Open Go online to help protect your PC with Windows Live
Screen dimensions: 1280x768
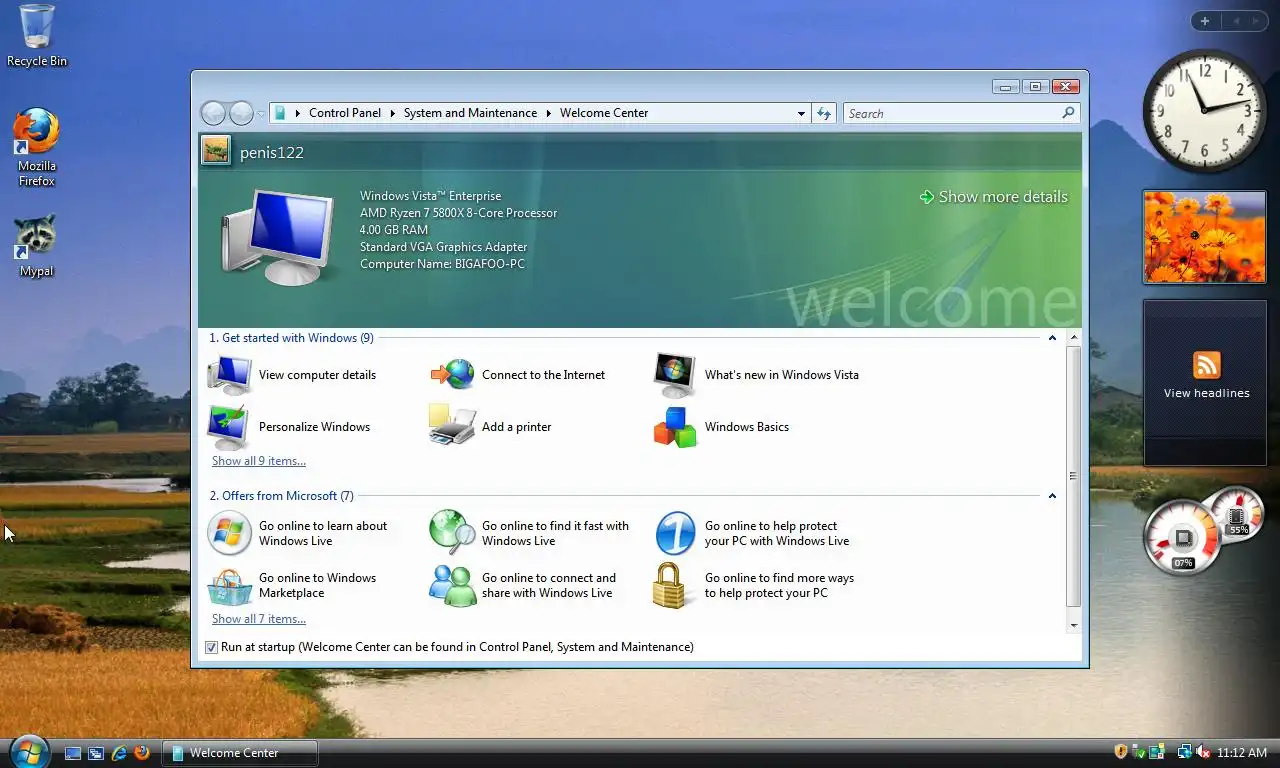pos(753,533)
